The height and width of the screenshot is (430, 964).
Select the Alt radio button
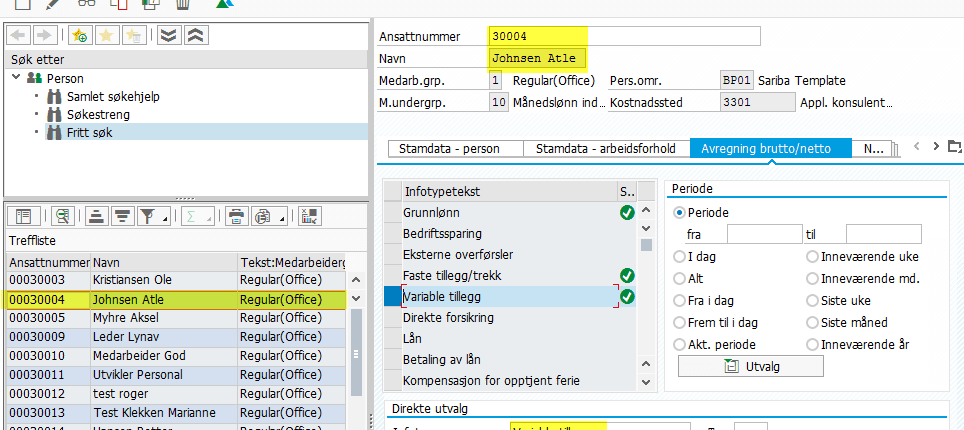[x=679, y=279]
